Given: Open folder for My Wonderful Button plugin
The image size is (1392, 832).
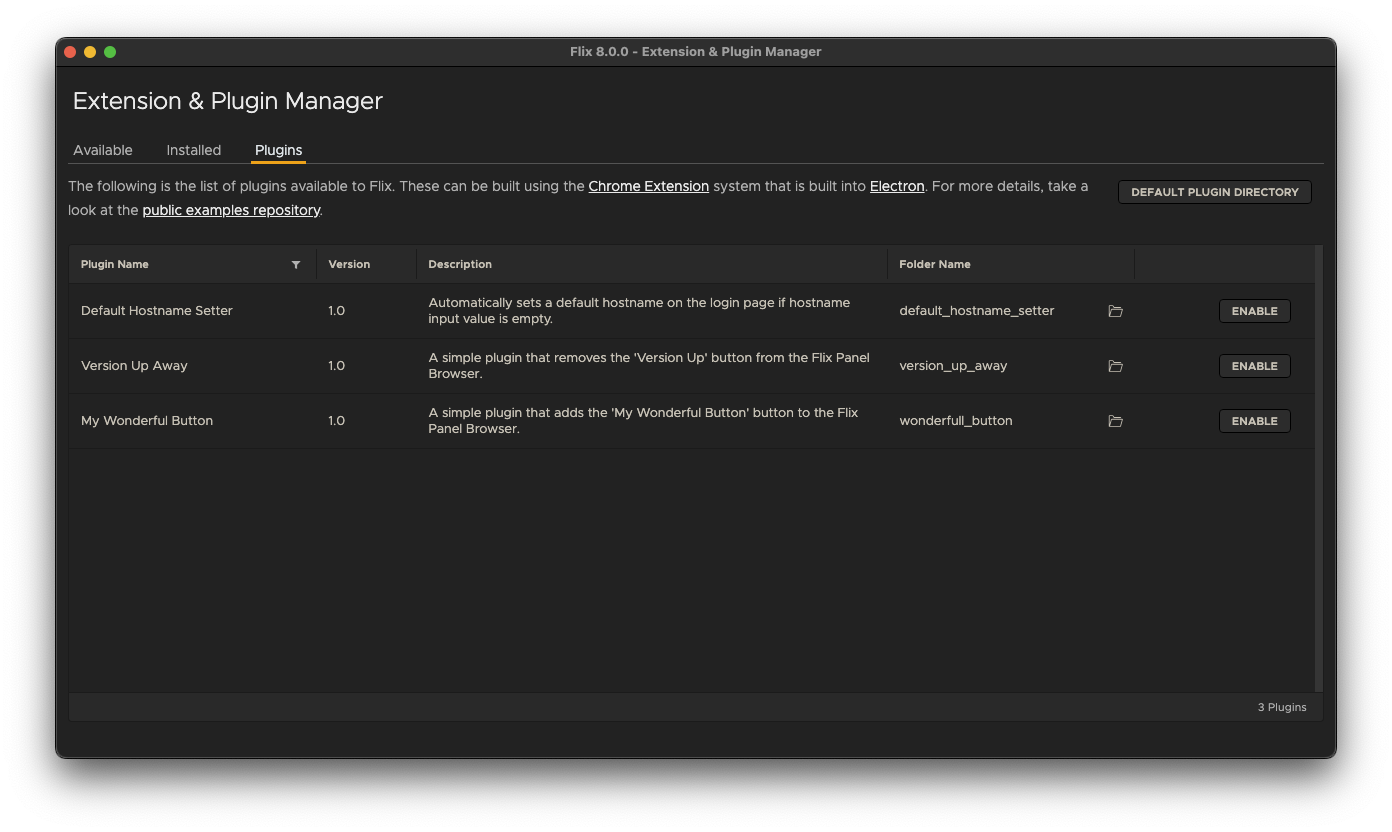Looking at the screenshot, I should coord(1115,421).
